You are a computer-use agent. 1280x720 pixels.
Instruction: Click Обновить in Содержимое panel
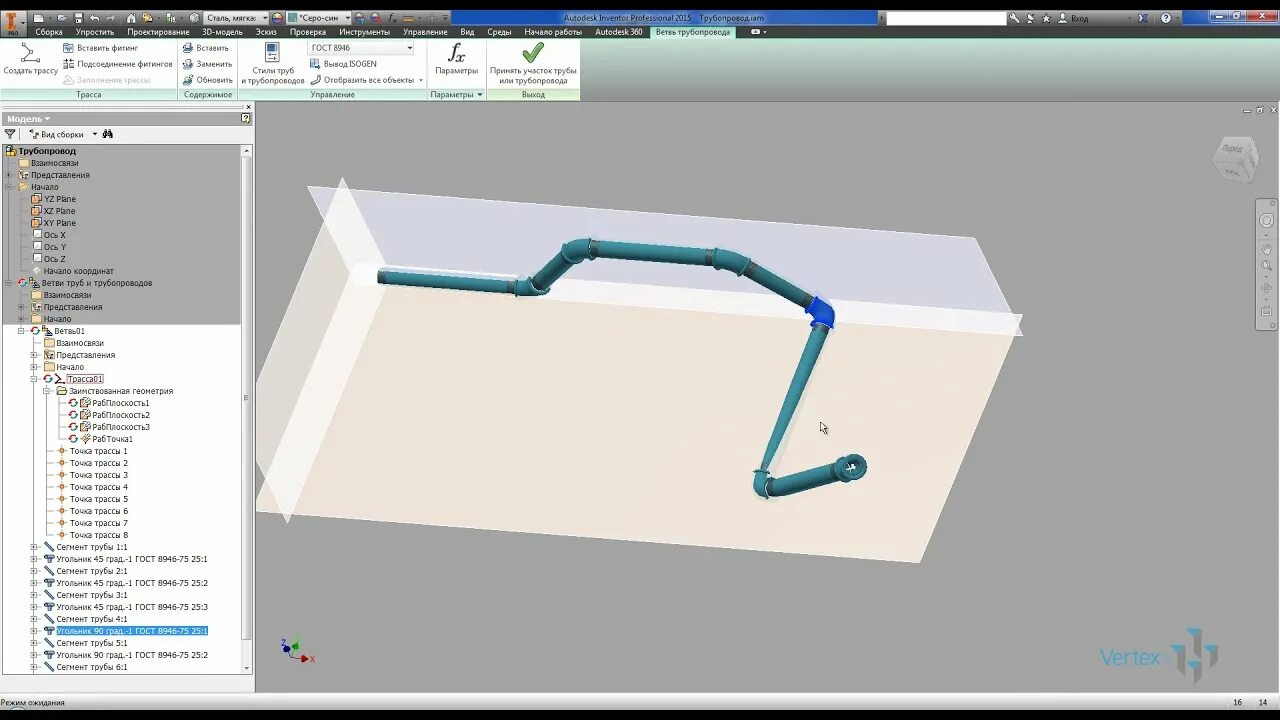point(207,80)
